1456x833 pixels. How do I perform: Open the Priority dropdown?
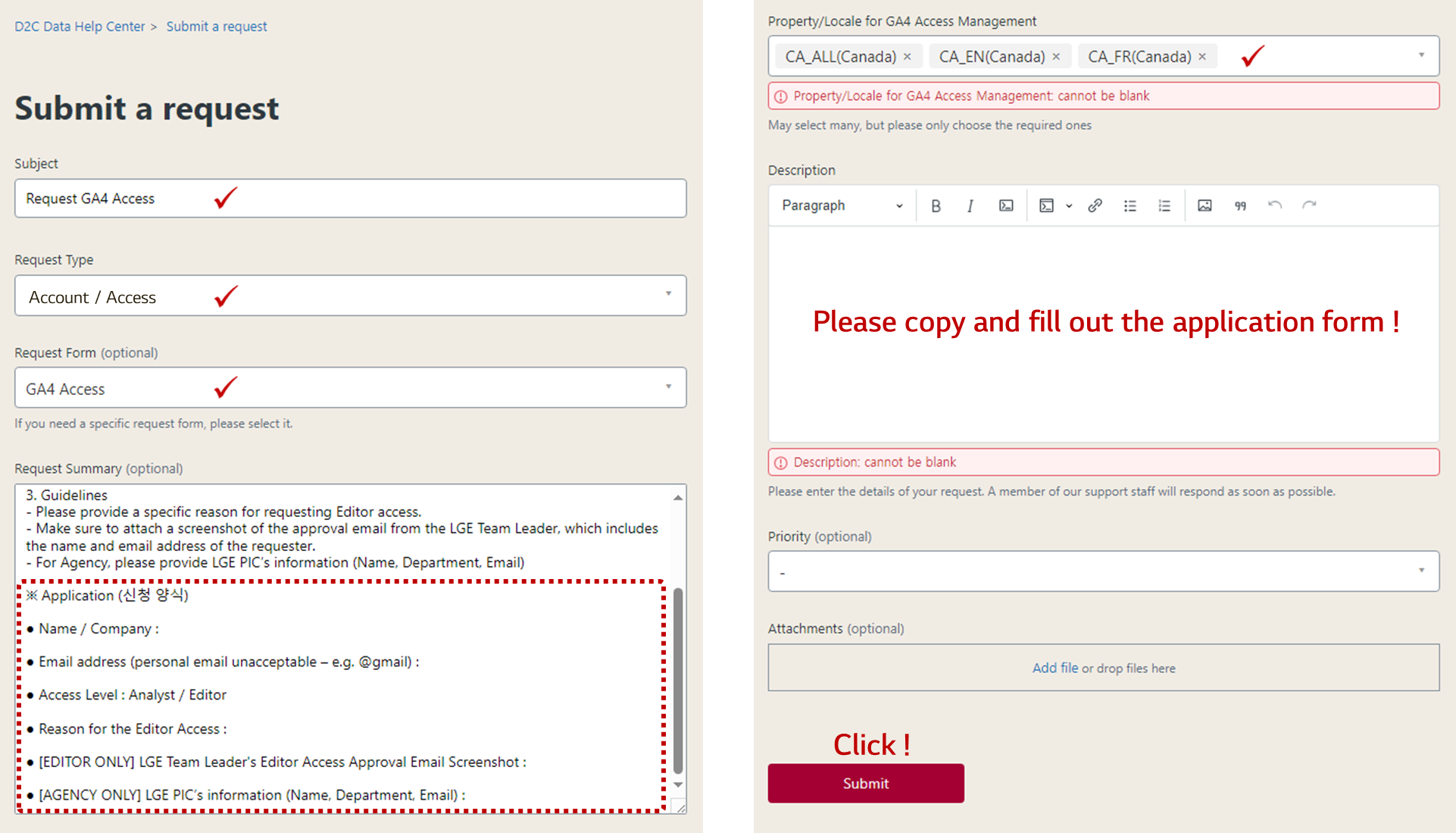(x=1103, y=572)
